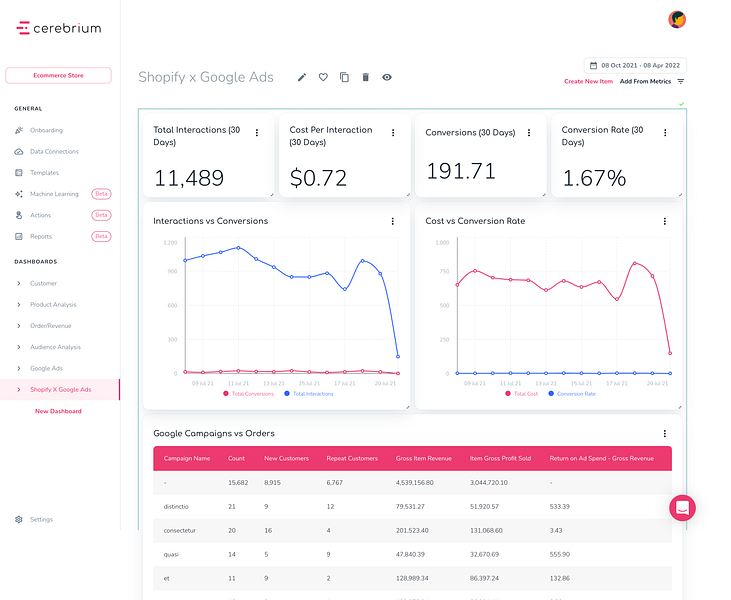The width and height of the screenshot is (731, 600).
Task: Duplicate the dashboard using the copy icon
Action: point(345,77)
